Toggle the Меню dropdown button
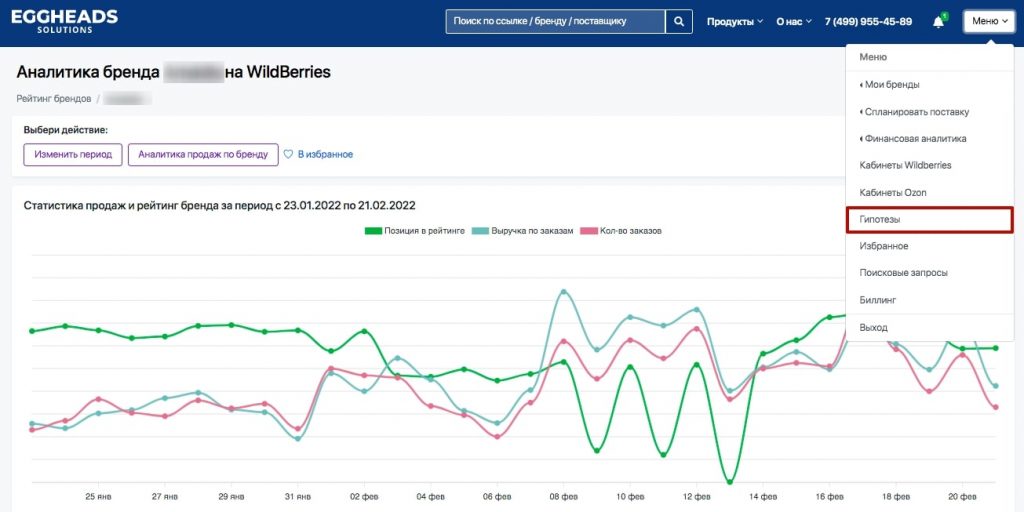 coord(989,22)
